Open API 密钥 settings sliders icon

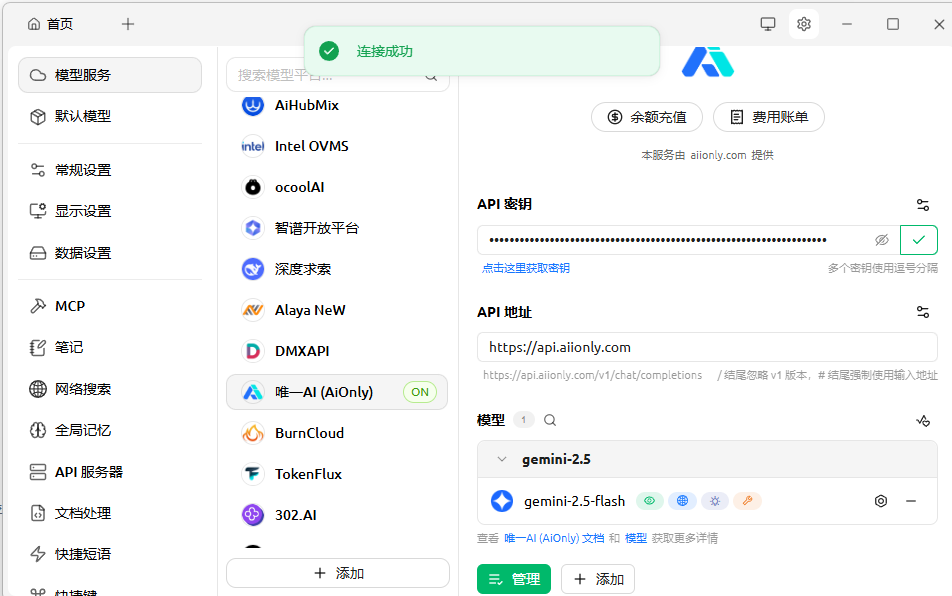(923, 205)
